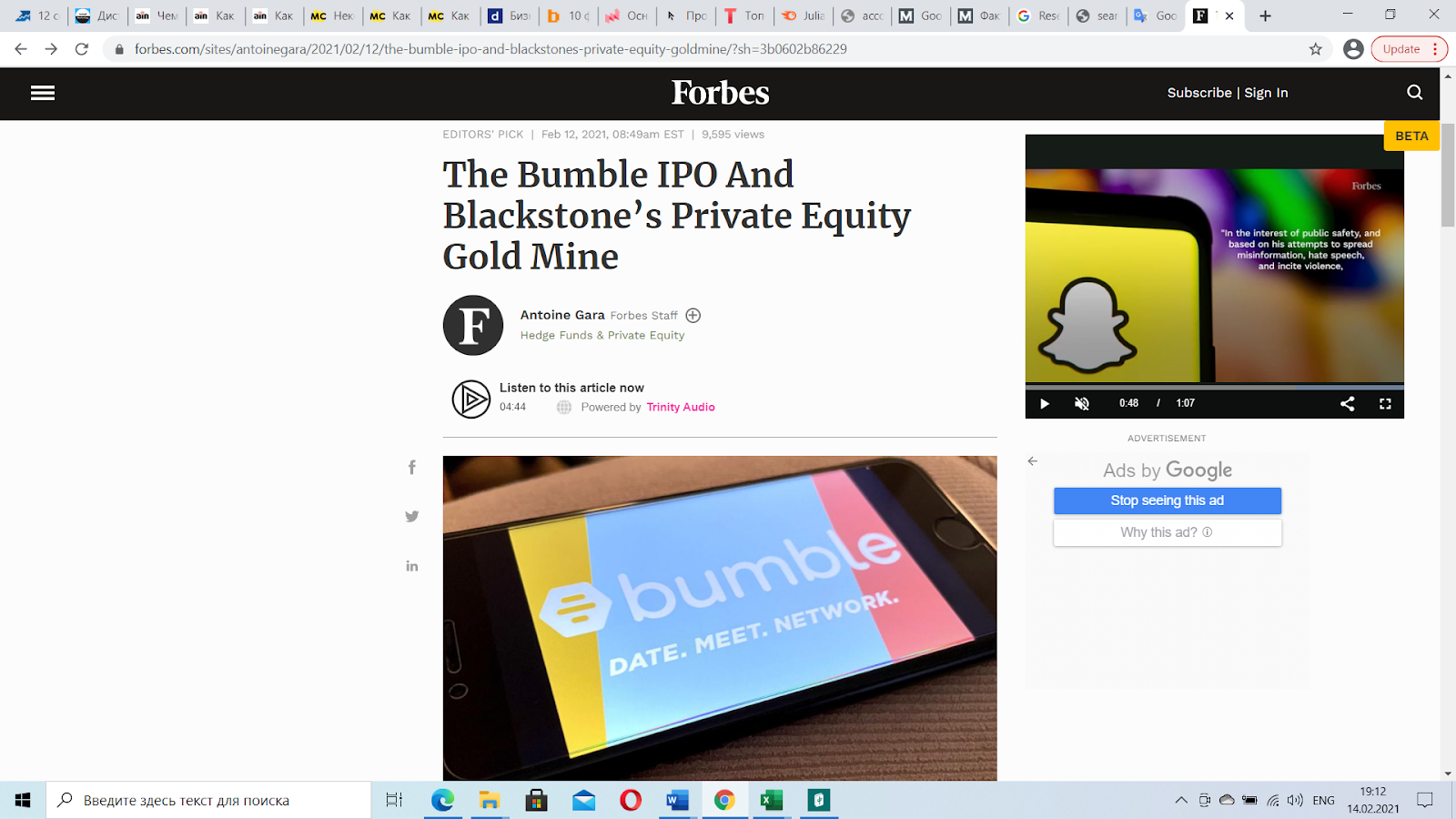Switch to the 'Про' browser tab
Screen dimensions: 1456x819
click(686, 15)
